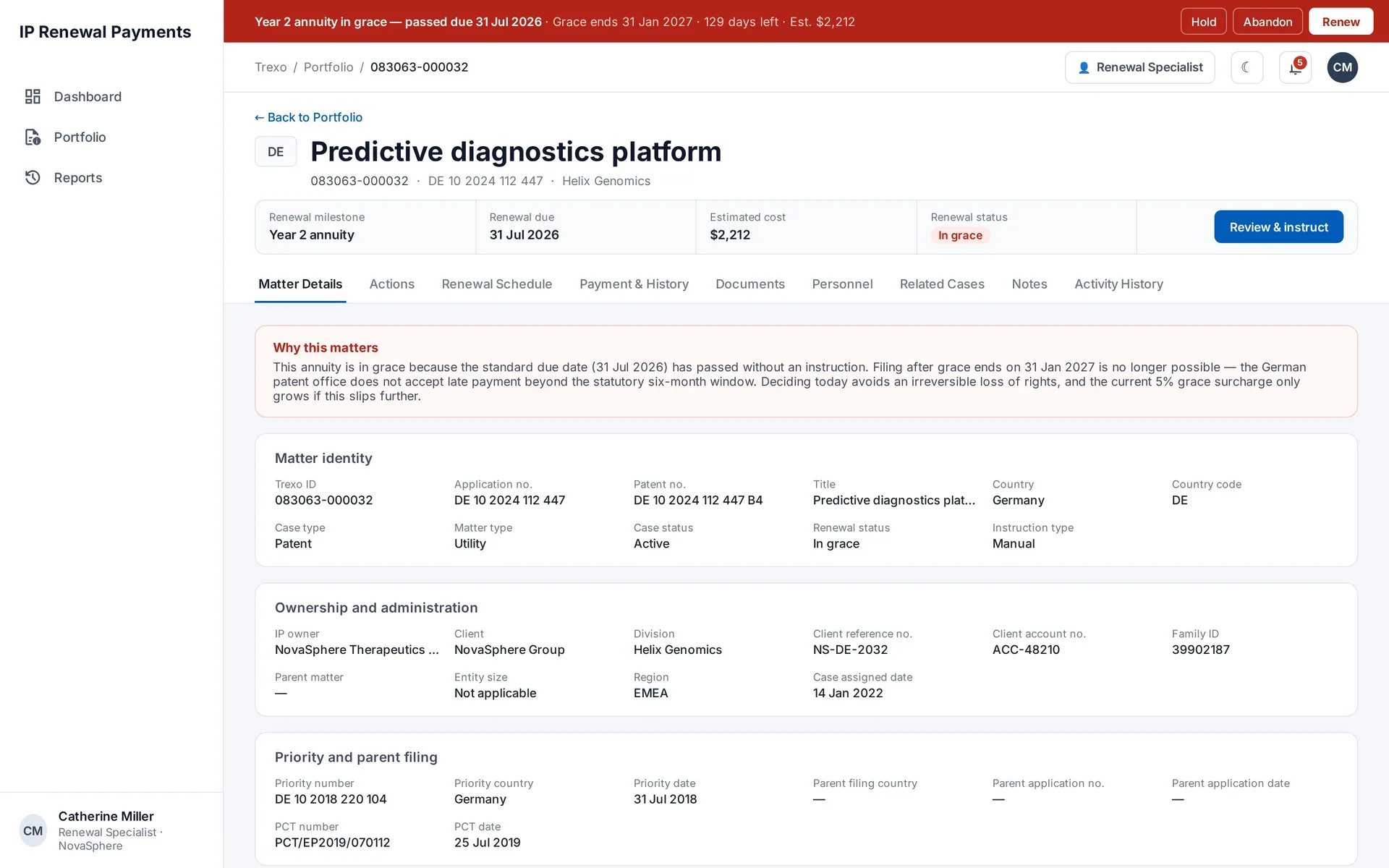Click client reference NS-DE-2032

click(850, 650)
